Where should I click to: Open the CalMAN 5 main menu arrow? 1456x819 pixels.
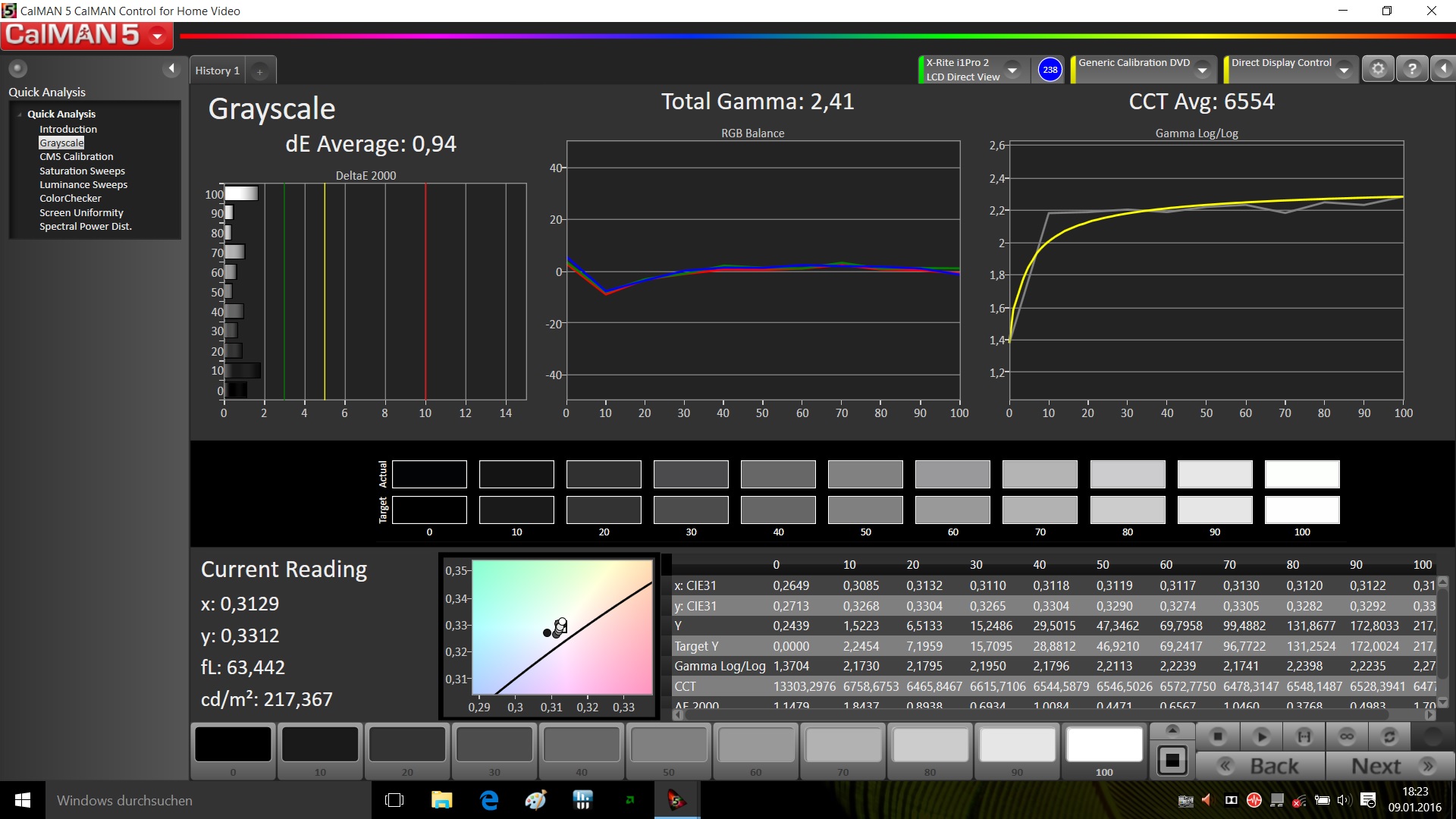[158, 36]
